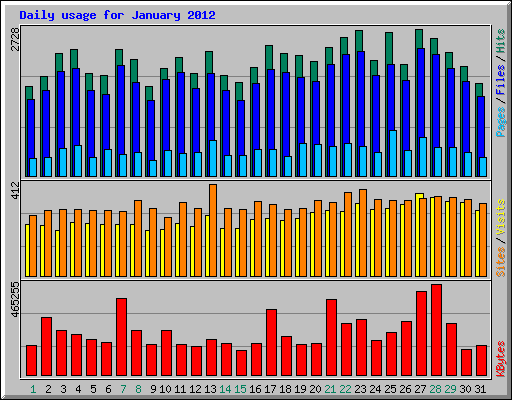Screen dimensions: 512x400
Task: Click day label 19 on the x-axis
Action: [x=300, y=389]
